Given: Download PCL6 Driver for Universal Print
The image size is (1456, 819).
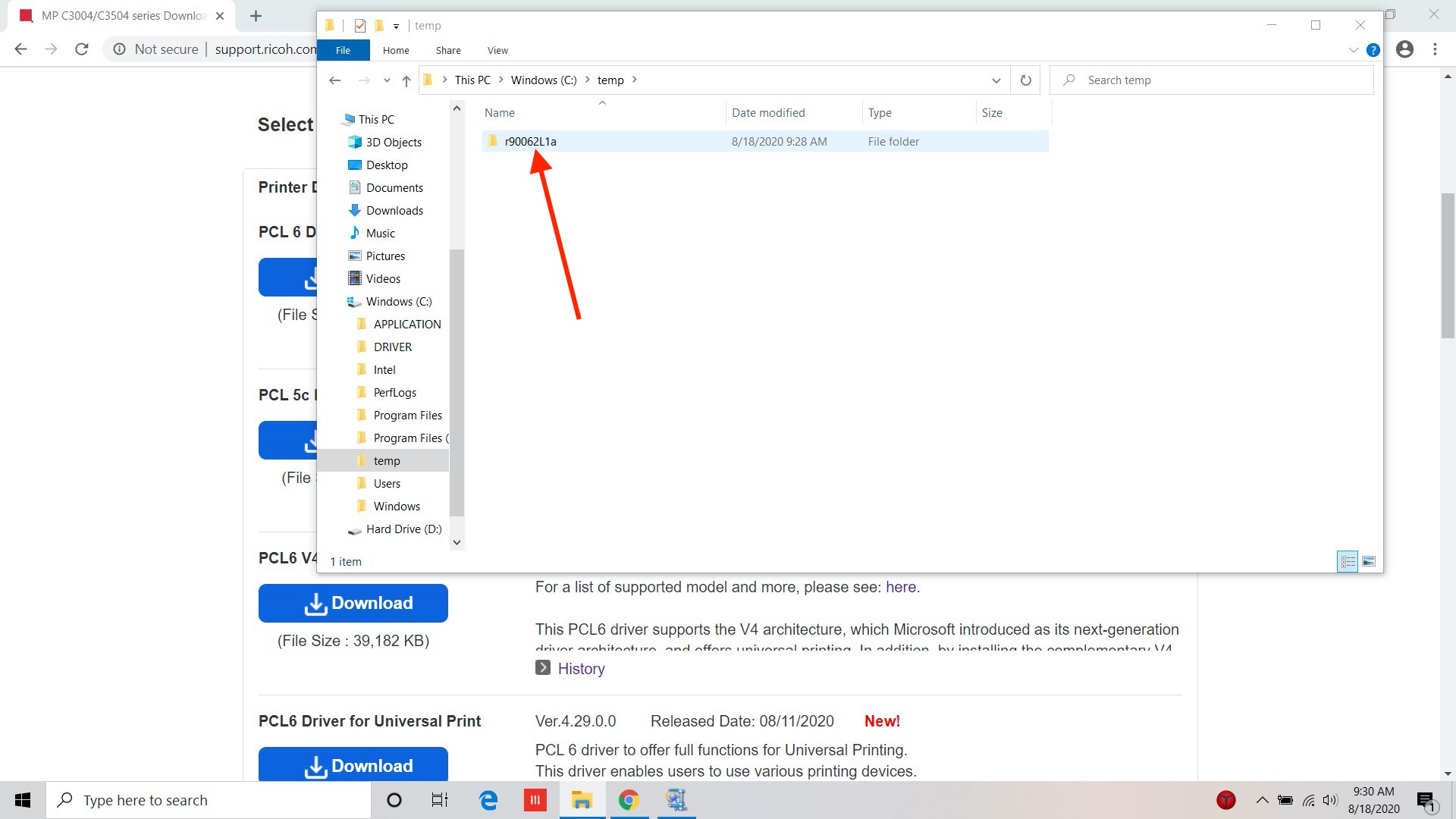Looking at the screenshot, I should click(x=353, y=764).
